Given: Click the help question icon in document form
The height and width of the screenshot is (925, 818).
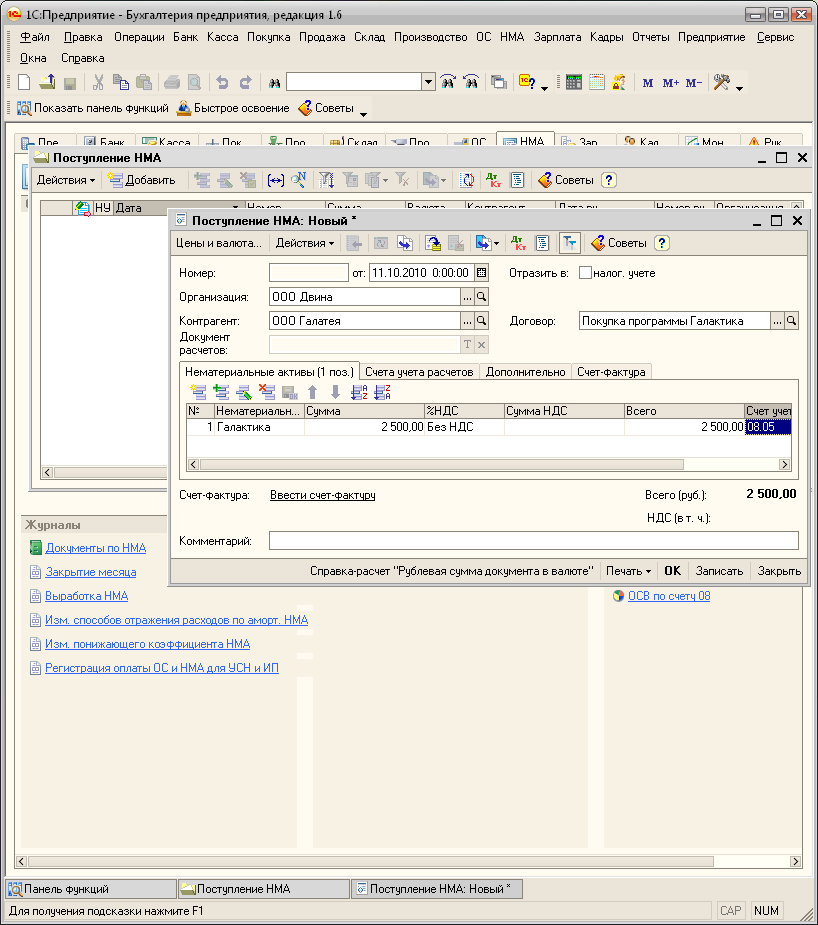Looking at the screenshot, I should 661,243.
